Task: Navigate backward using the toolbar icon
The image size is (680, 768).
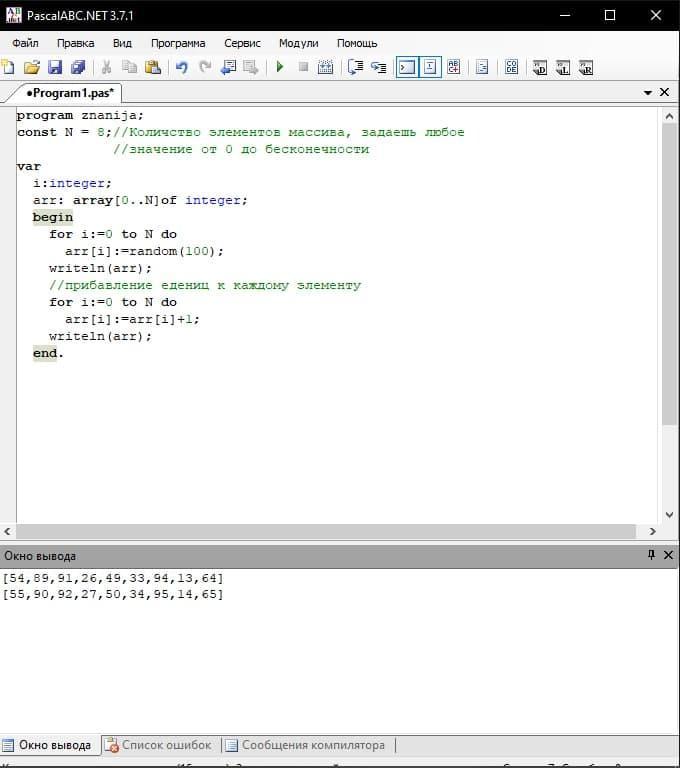Action: point(228,67)
